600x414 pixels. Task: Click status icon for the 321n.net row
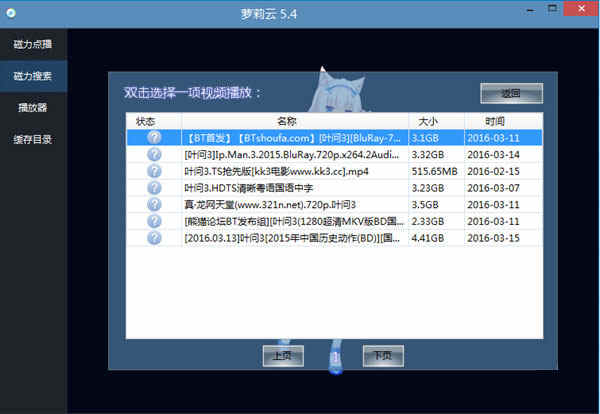(x=153, y=204)
